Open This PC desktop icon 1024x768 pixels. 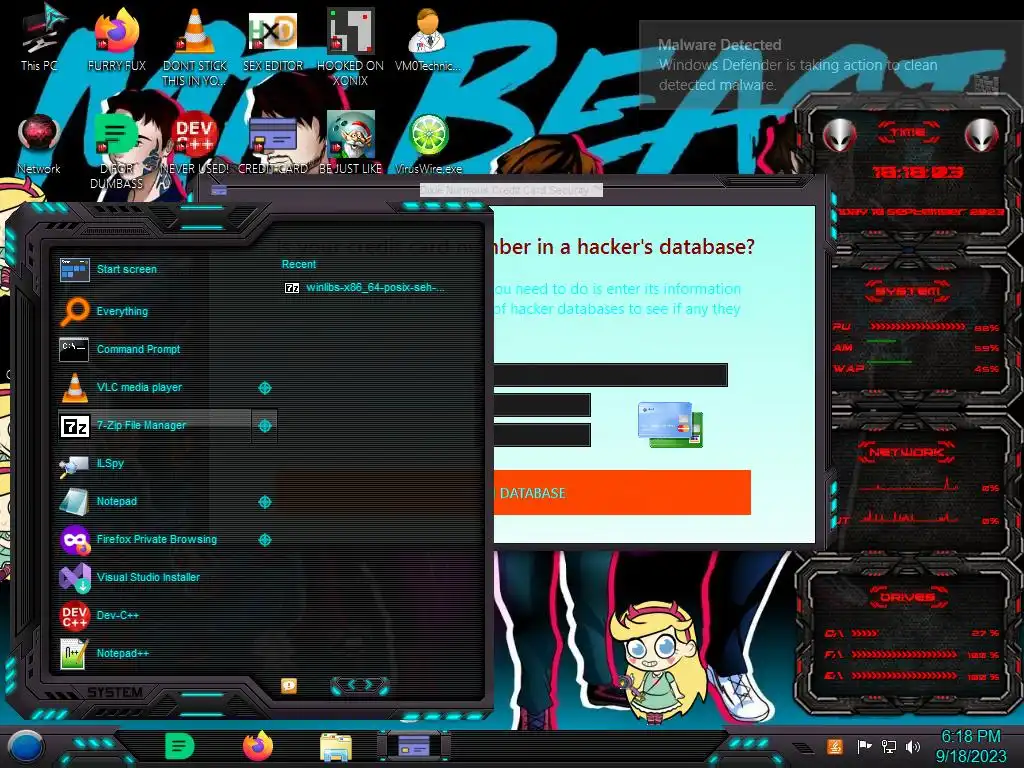pos(39,38)
